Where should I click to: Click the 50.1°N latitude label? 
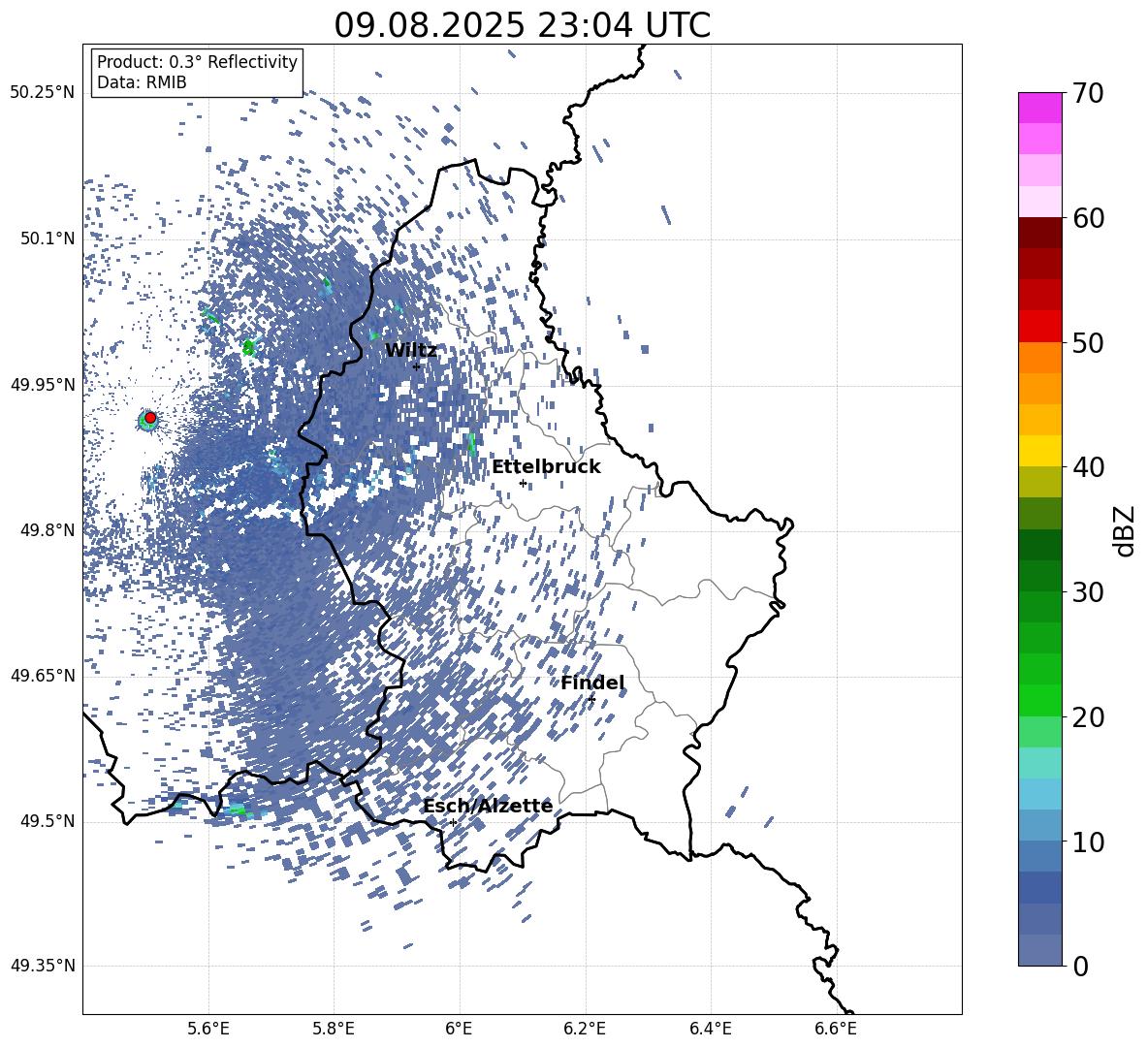[x=48, y=238]
